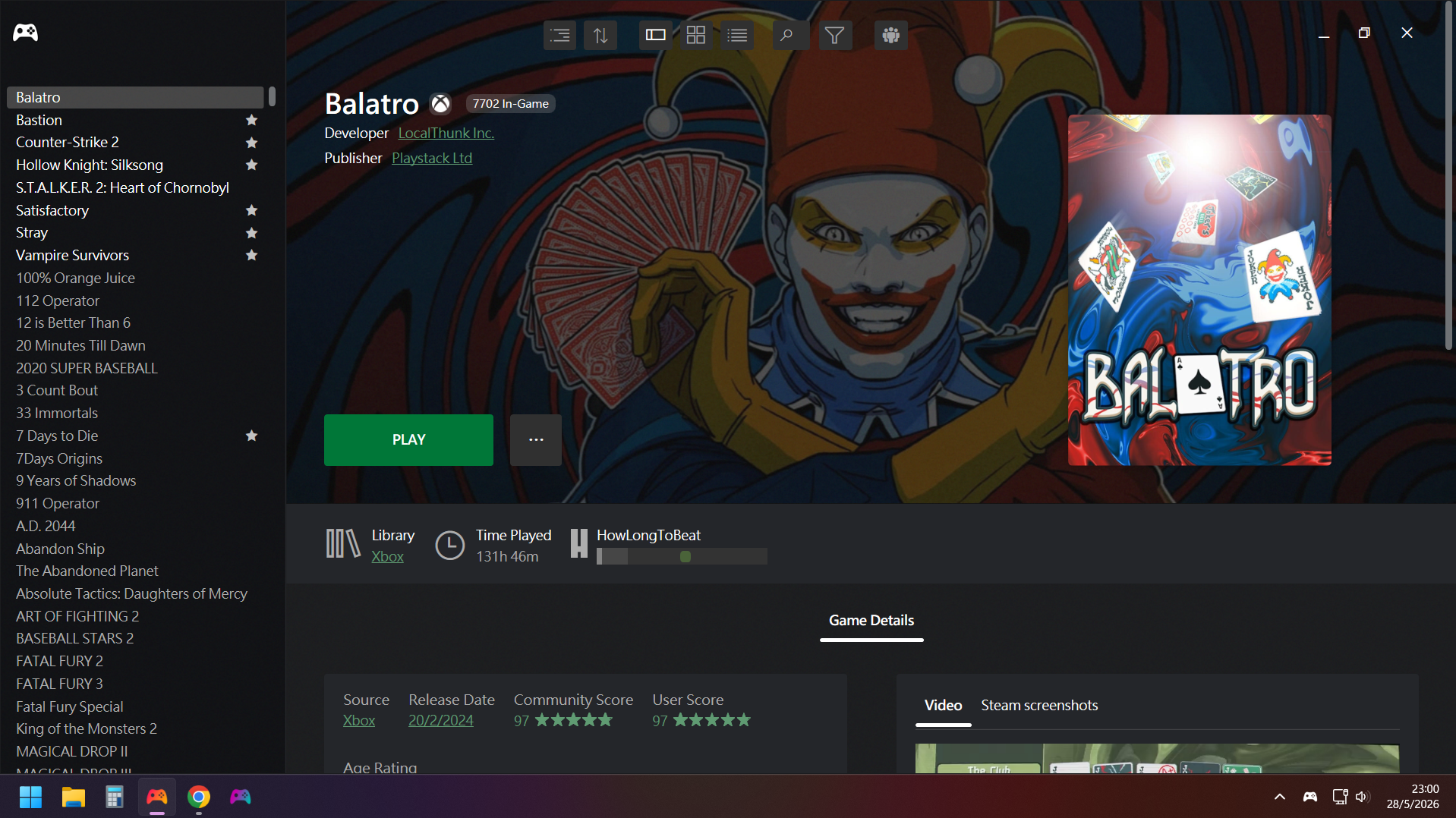Select Absolute Tactics: Daughters of Mercy
Screen dimensions: 1456x818
click(x=135, y=593)
